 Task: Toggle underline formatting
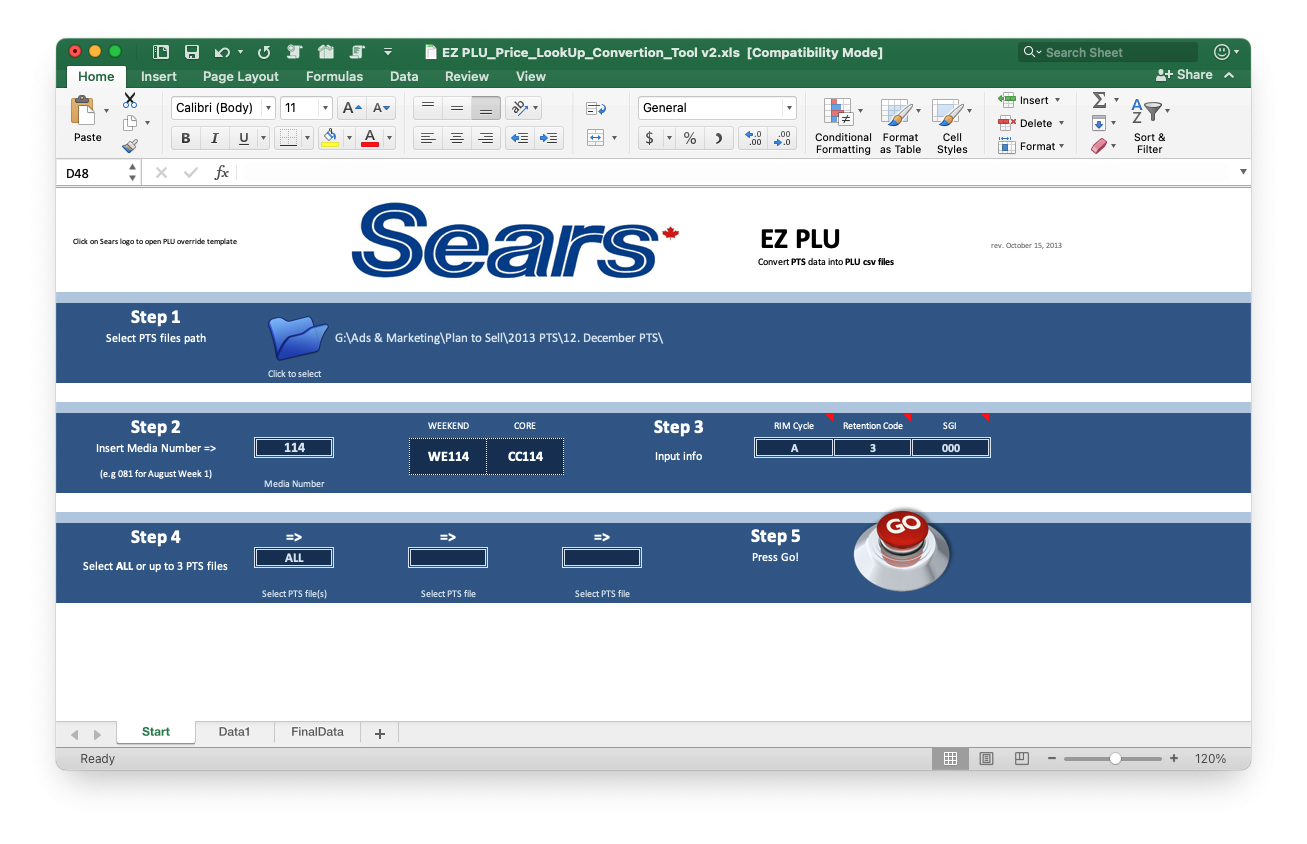click(x=243, y=139)
